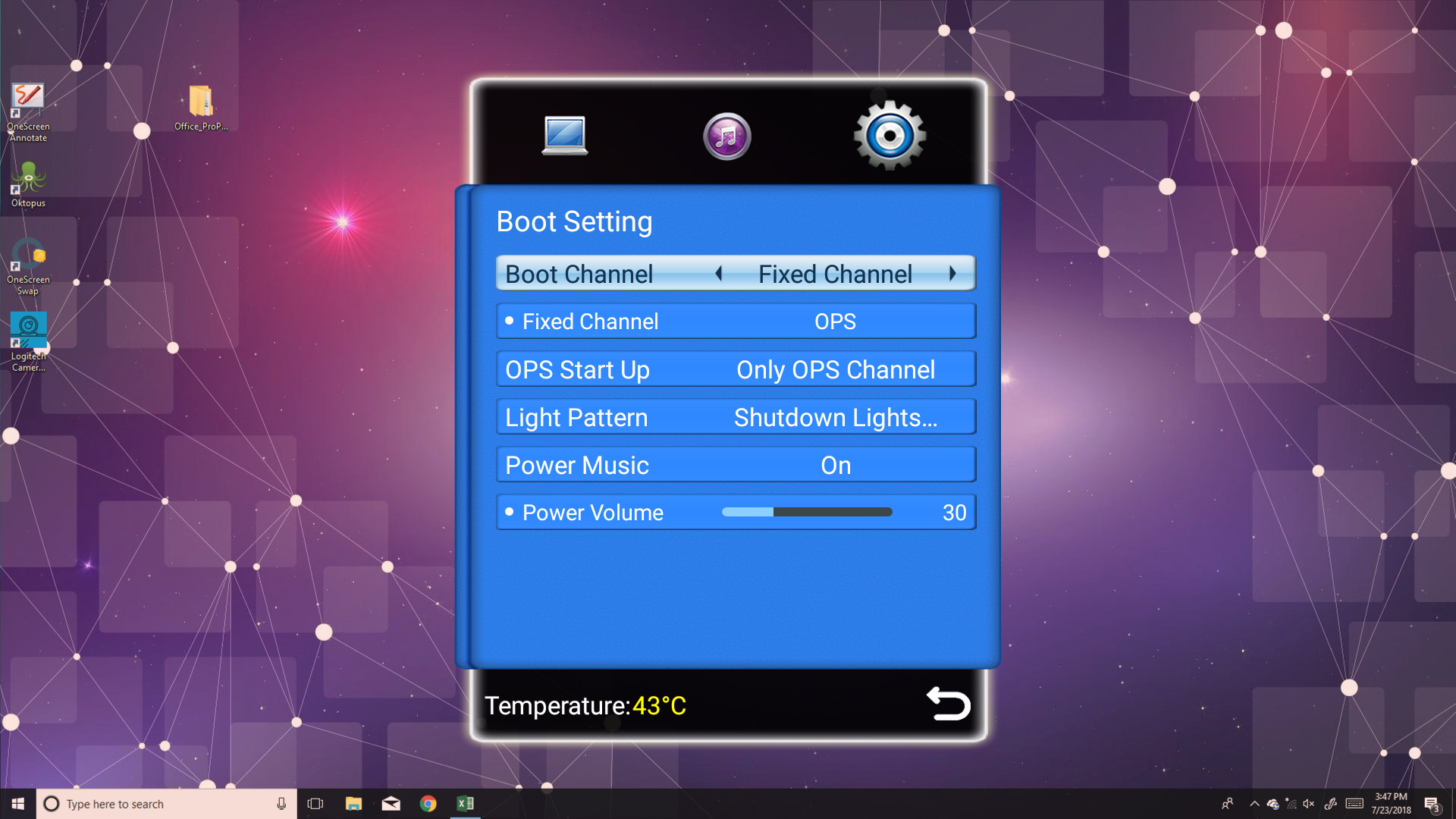The image size is (1456, 819).
Task: Click left arrow beside Boot Channel value
Action: pyautogui.click(x=719, y=274)
